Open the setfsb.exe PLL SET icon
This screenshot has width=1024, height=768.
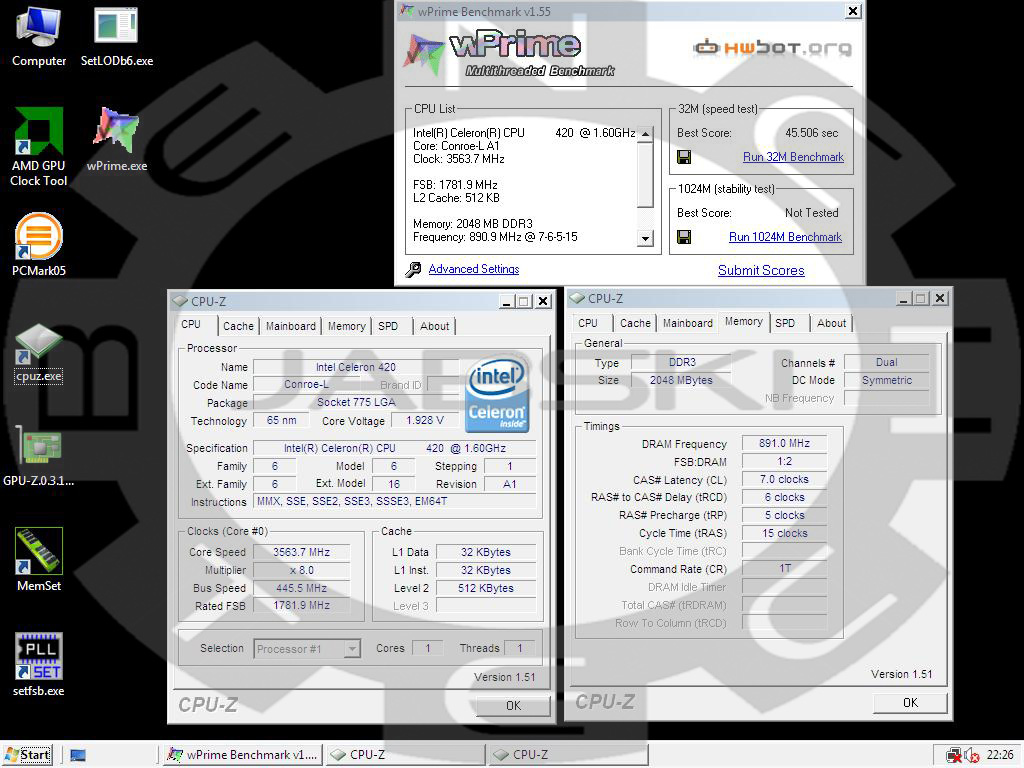[39, 665]
